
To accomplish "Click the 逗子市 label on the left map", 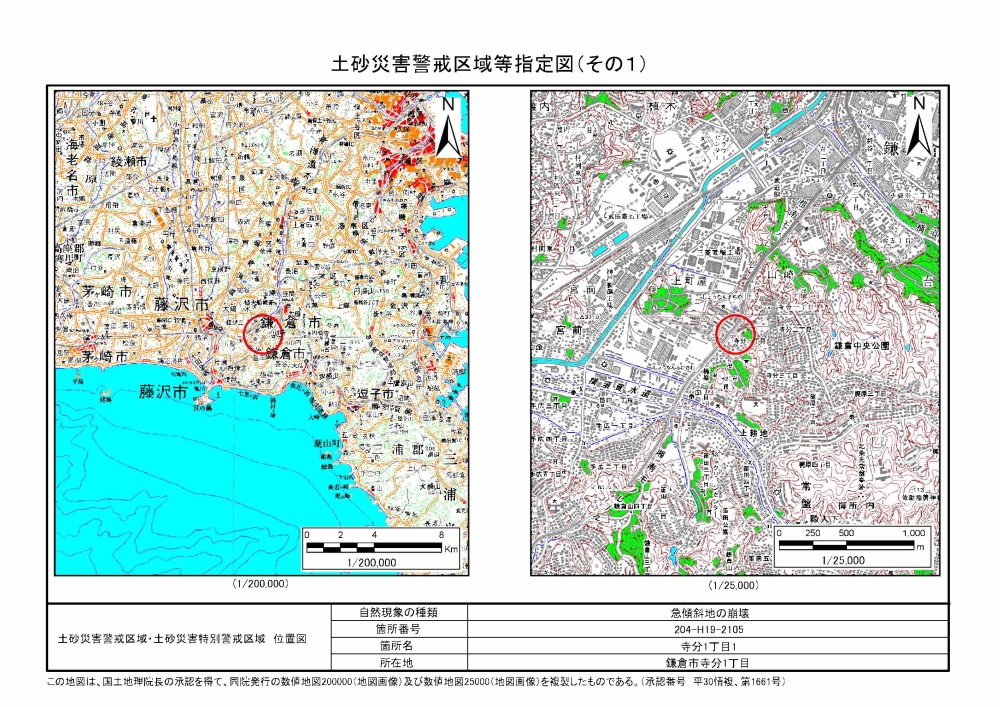I will pyautogui.click(x=375, y=394).
